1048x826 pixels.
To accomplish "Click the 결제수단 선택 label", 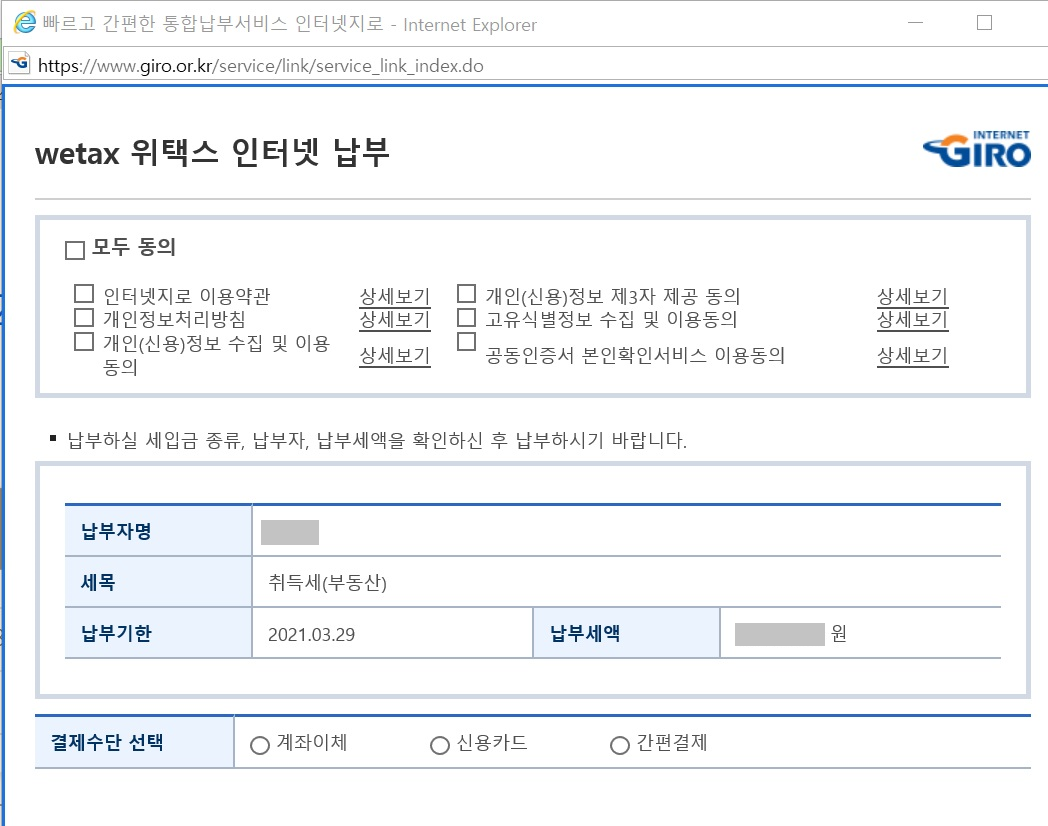I will [x=107, y=742].
